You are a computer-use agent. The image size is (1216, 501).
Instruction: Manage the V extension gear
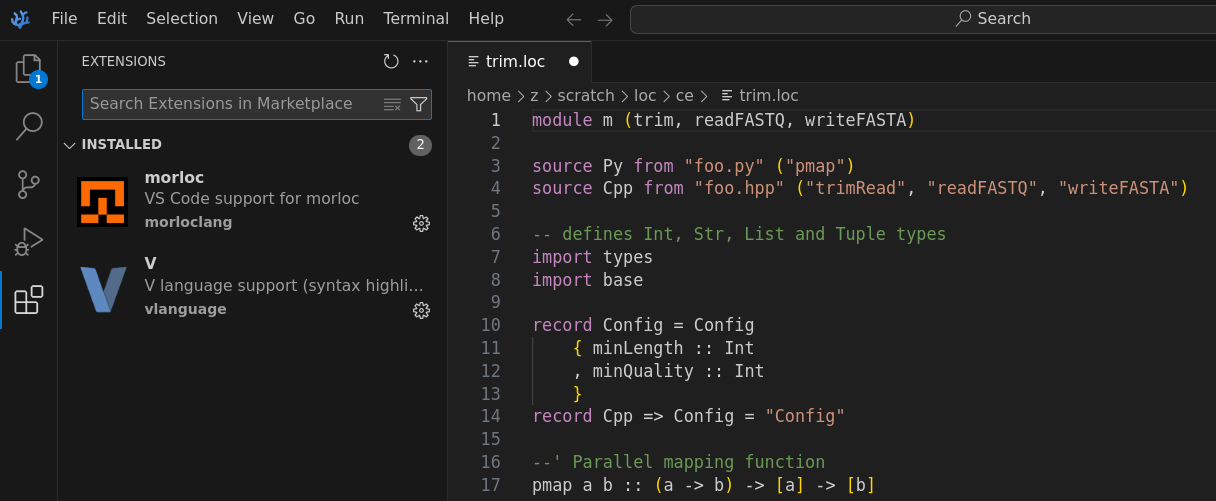(x=422, y=310)
